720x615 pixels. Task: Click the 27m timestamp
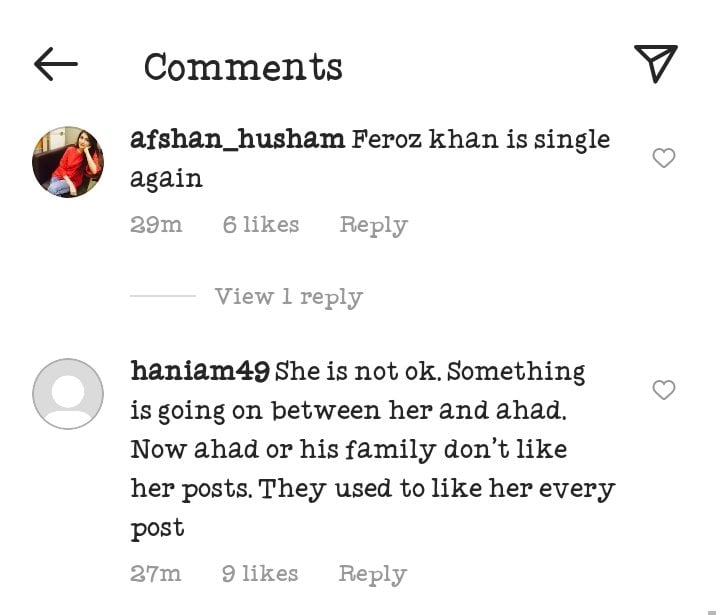pyautogui.click(x=156, y=574)
